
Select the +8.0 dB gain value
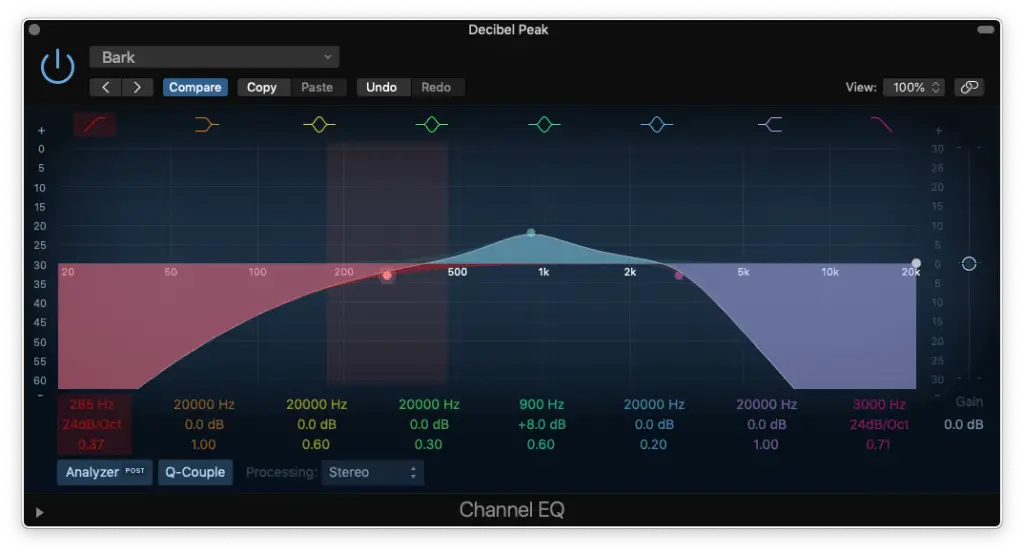coord(541,425)
